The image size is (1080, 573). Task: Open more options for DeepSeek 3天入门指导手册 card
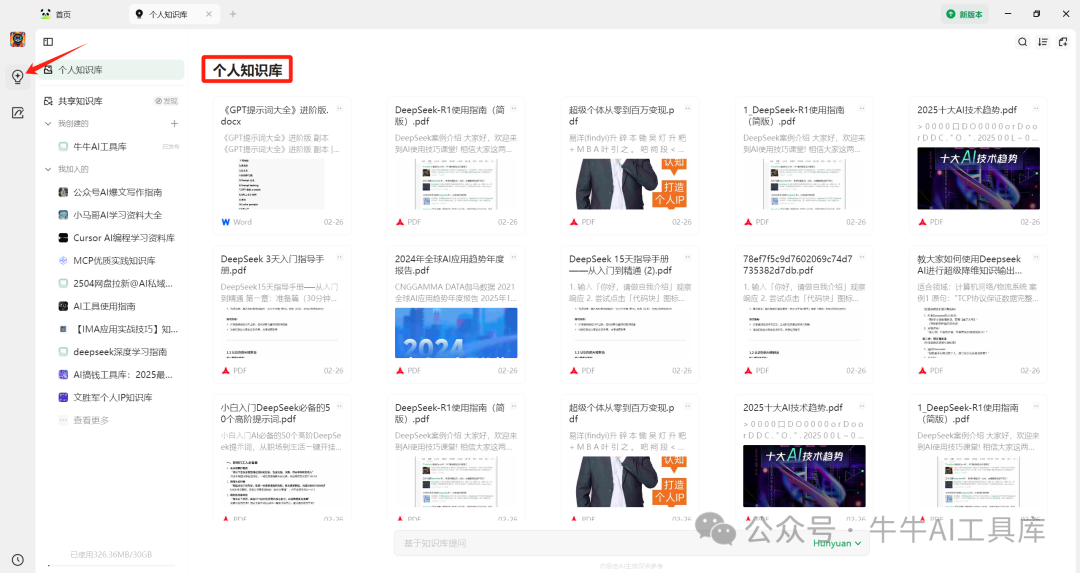click(340, 258)
